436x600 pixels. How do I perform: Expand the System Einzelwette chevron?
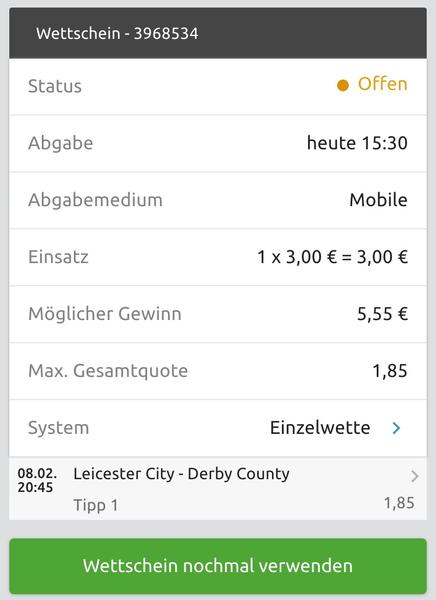[396, 428]
